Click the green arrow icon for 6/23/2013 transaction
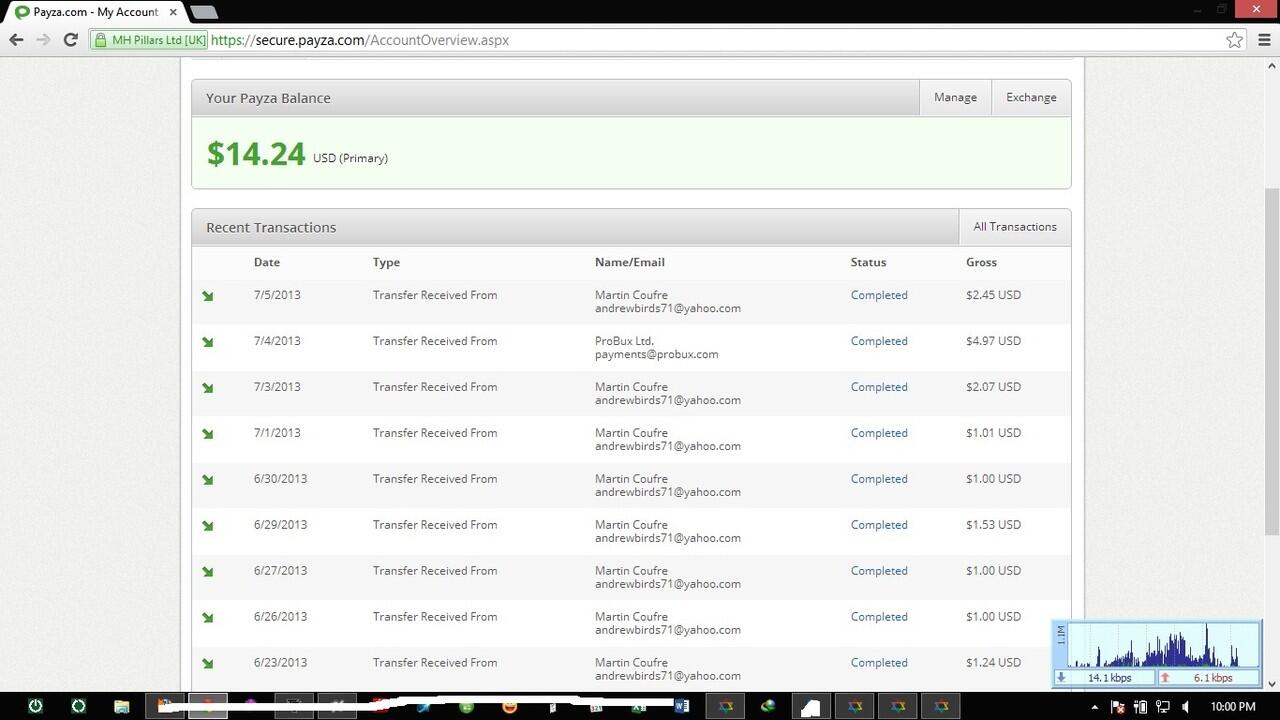Screen dimensions: 1280x720 pos(208,664)
